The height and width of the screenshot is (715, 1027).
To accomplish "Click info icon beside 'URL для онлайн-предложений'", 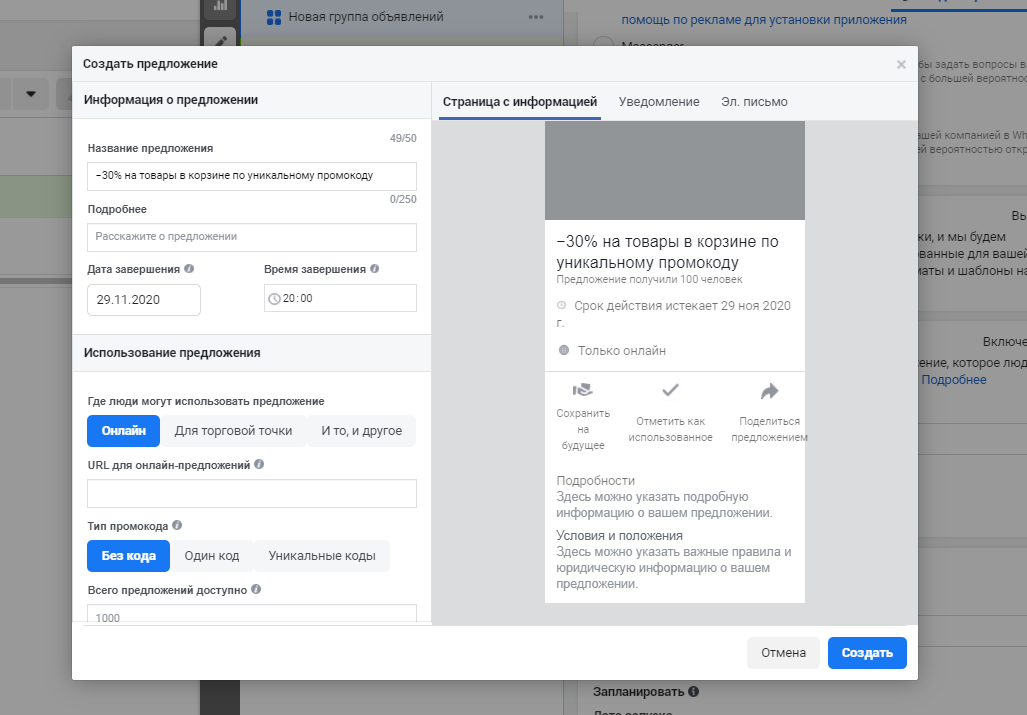I will pos(260,465).
